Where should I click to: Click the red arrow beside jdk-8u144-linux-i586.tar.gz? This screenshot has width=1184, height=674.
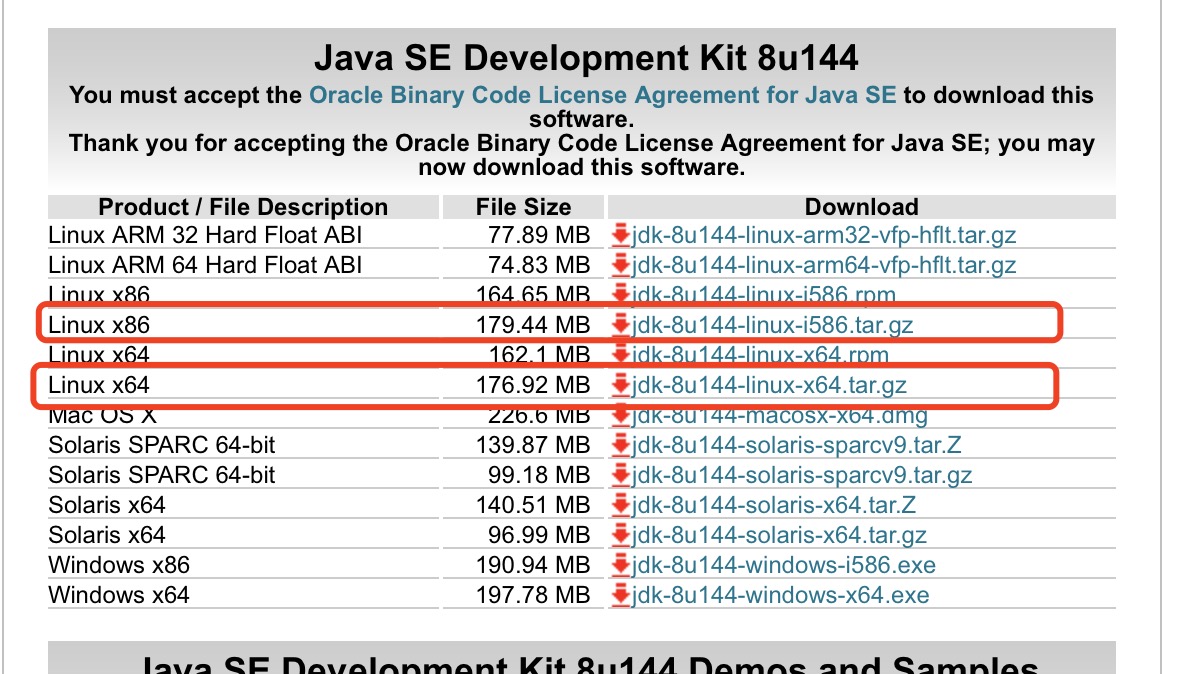point(621,325)
